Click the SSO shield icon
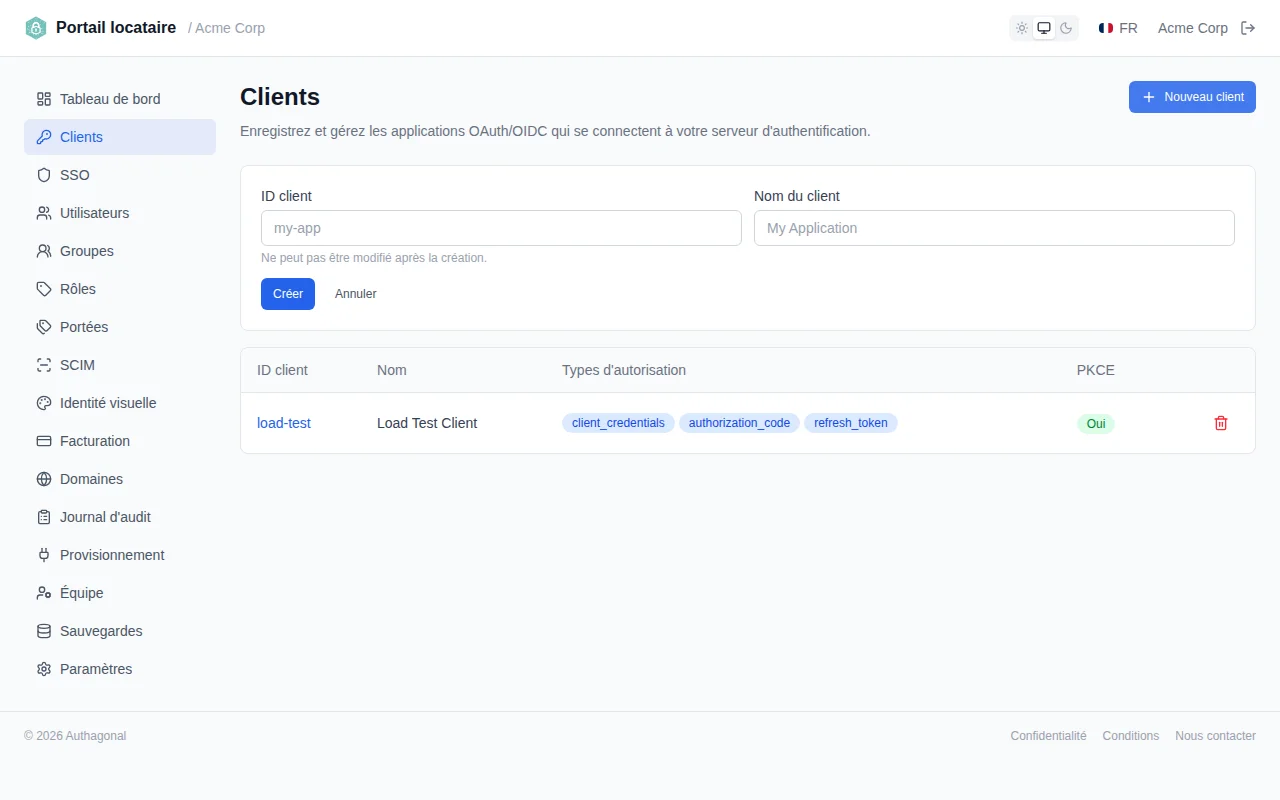This screenshot has width=1280, height=800. pyautogui.click(x=44, y=175)
